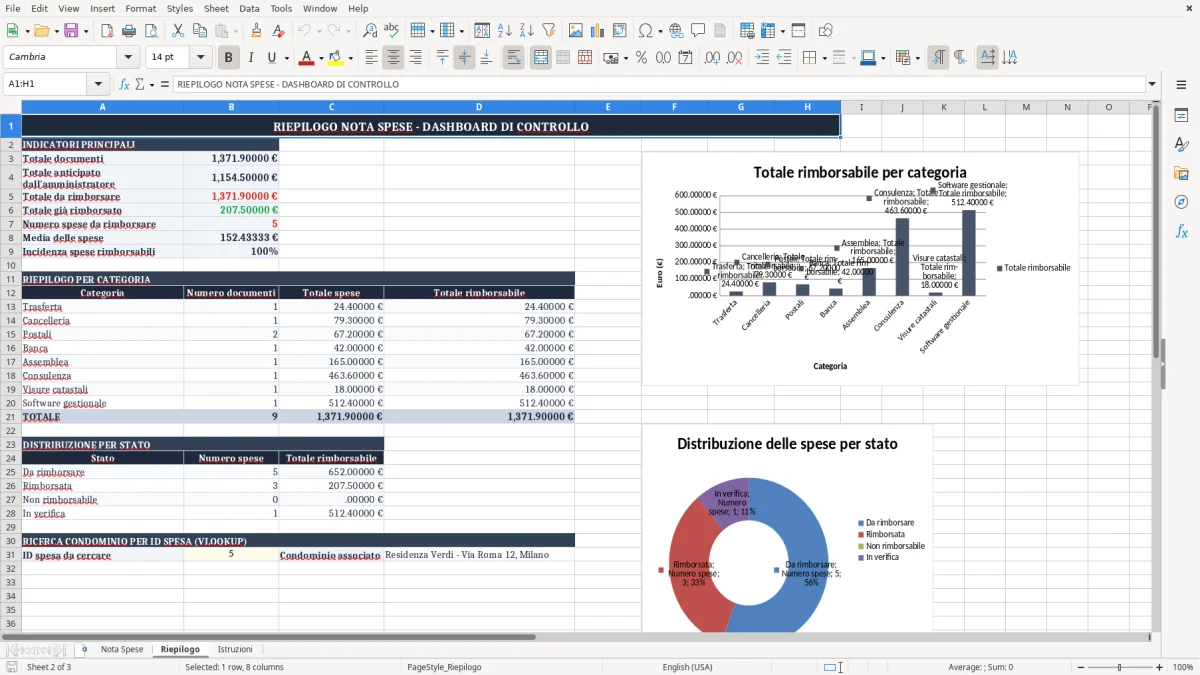Click Export as PDF icon
The image size is (1200, 675).
pos(109,31)
